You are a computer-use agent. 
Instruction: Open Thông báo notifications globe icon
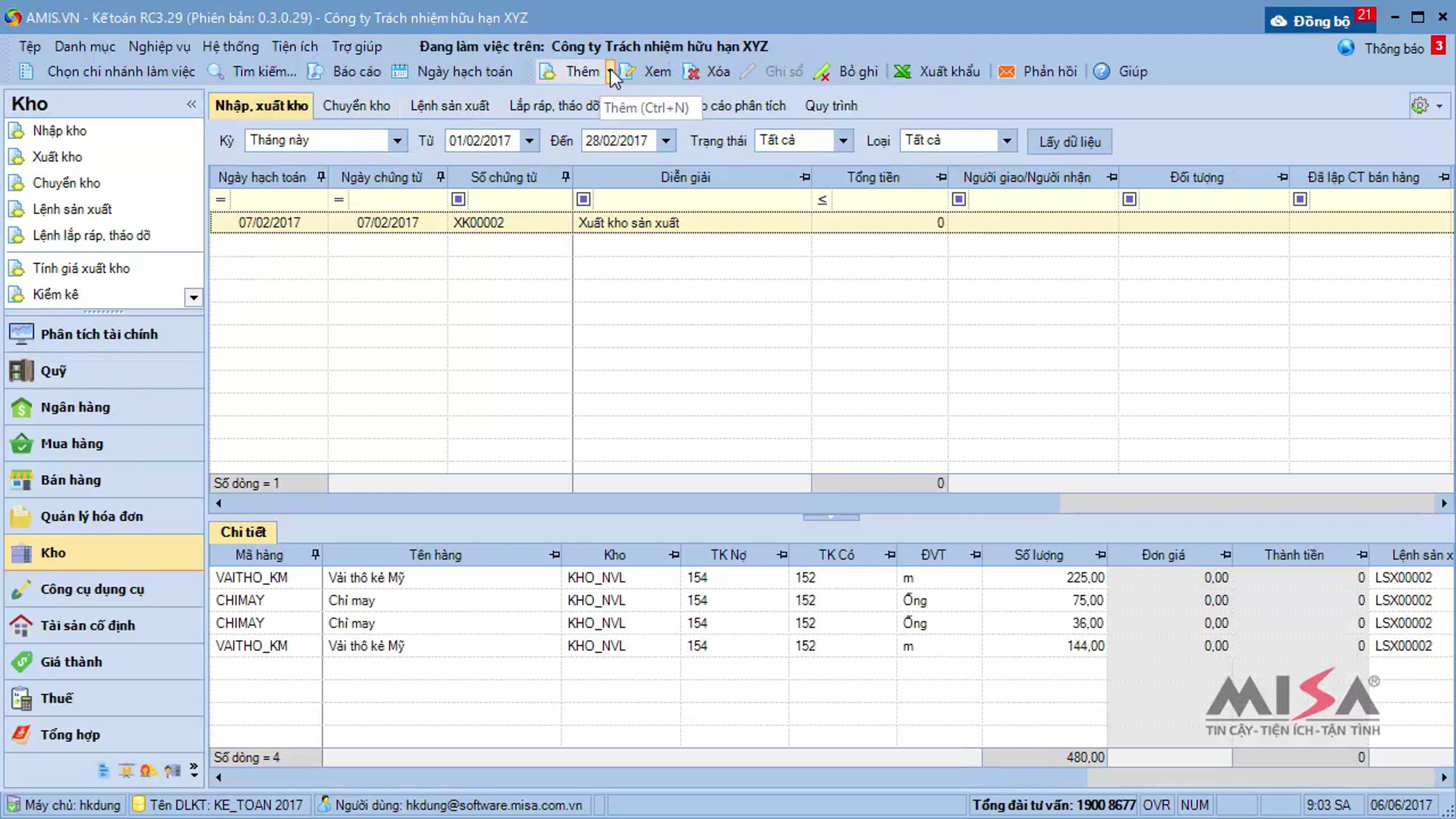1346,48
